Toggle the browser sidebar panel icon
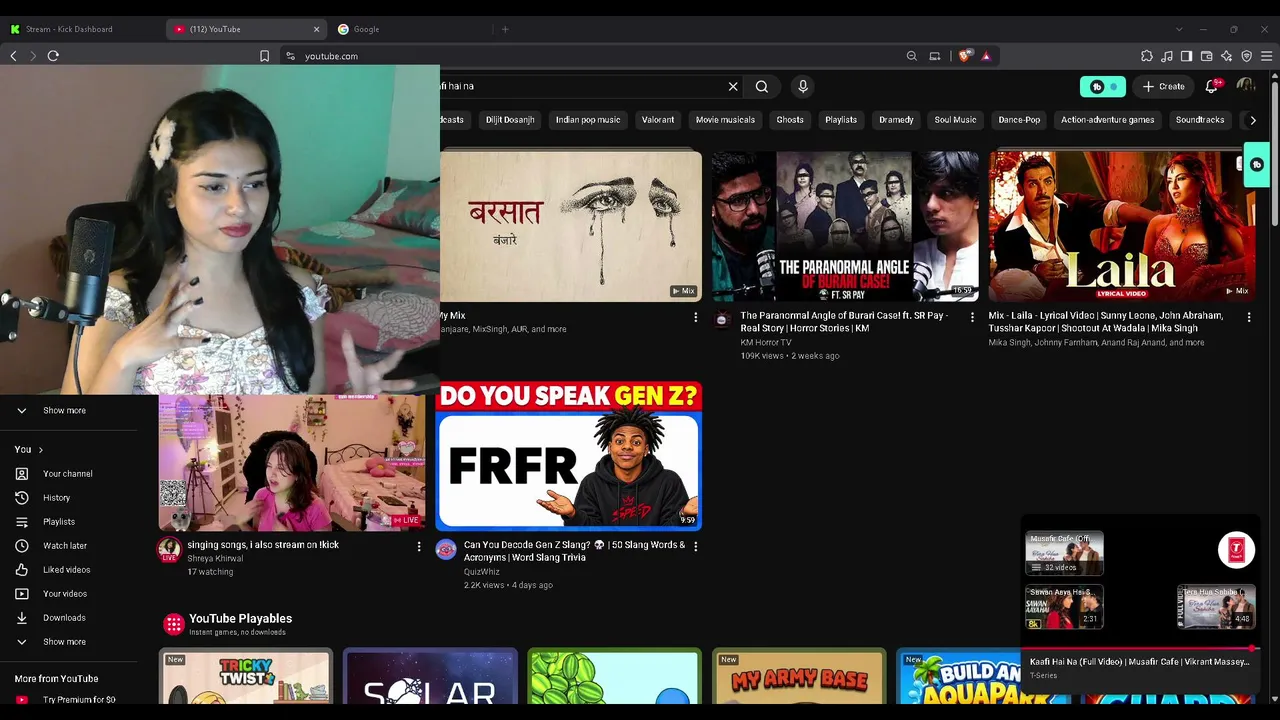Viewport: 1280px width, 720px height. pyautogui.click(x=1186, y=56)
